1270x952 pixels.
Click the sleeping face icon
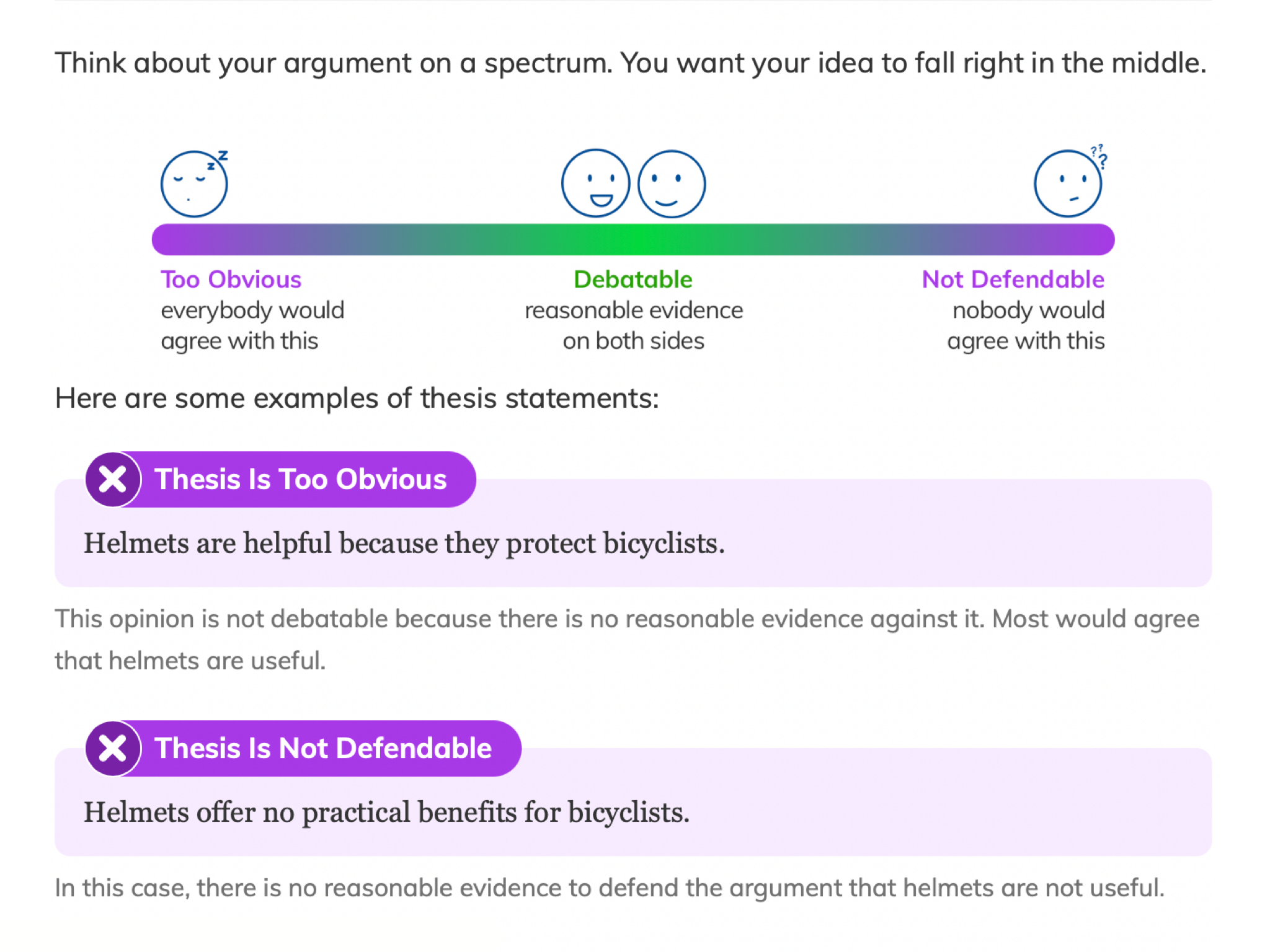195,183
